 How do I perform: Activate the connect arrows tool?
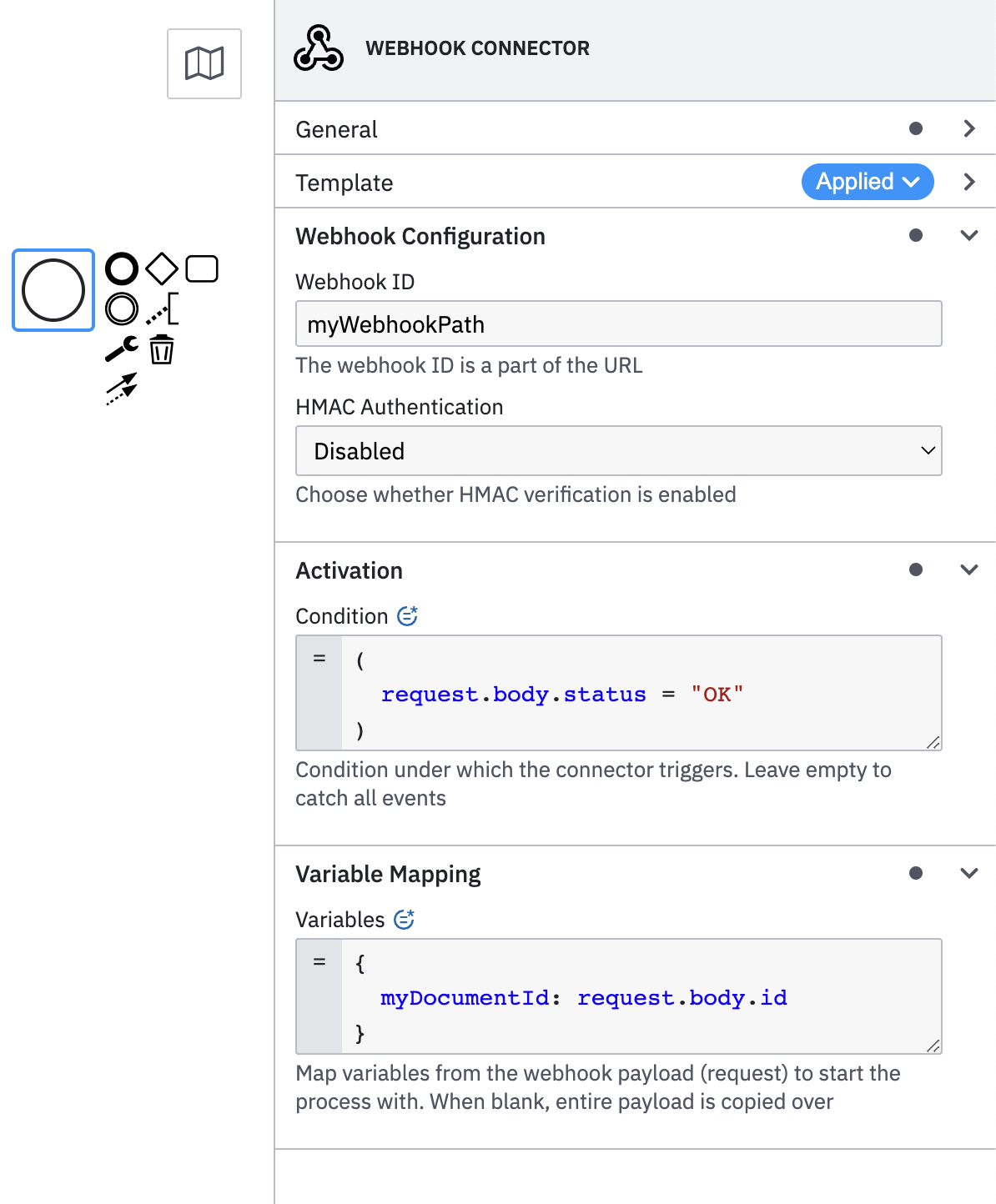pyautogui.click(x=122, y=388)
